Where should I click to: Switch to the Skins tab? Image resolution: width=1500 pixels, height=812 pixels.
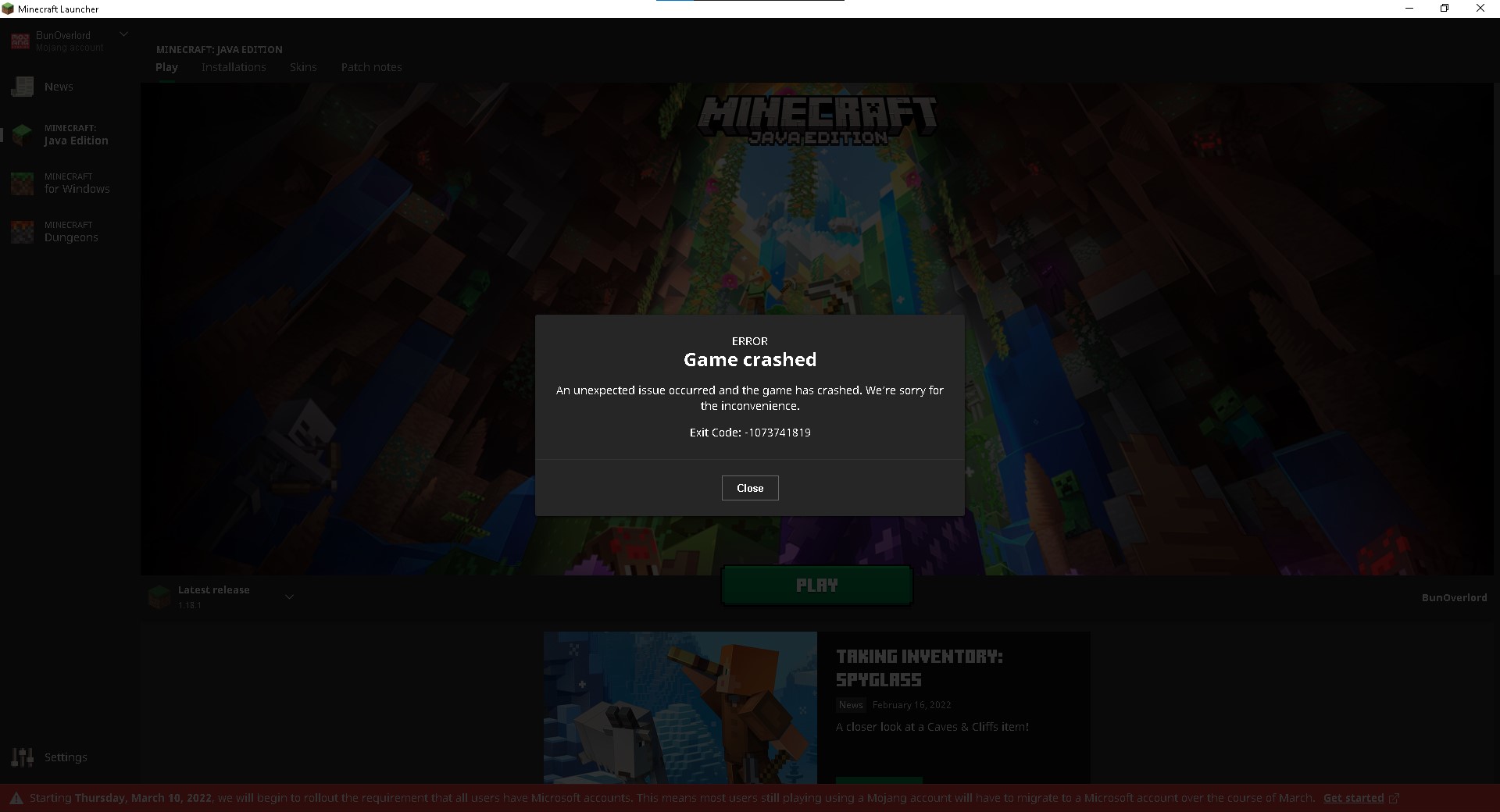[x=303, y=67]
